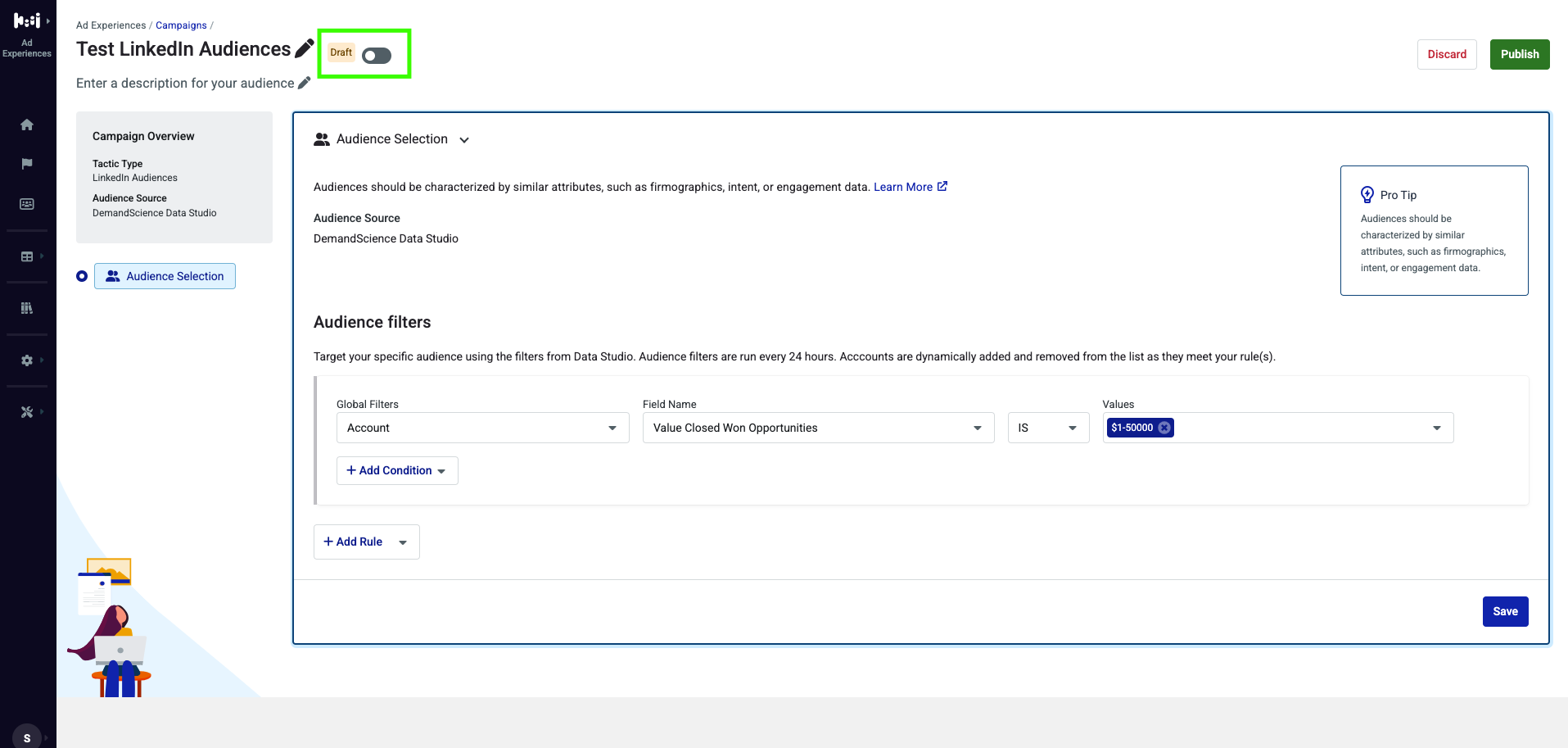Click the Ad Experiences logo icon
Image resolution: width=1568 pixels, height=748 pixels.
pos(27,21)
